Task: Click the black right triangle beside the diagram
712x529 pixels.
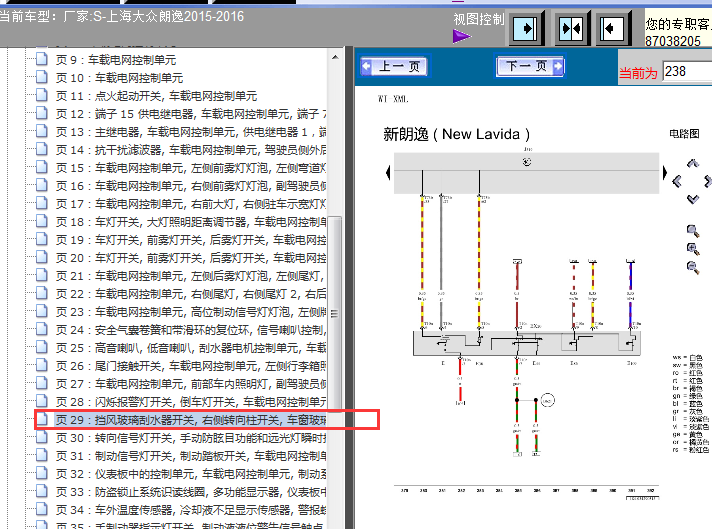Action: pos(665,173)
